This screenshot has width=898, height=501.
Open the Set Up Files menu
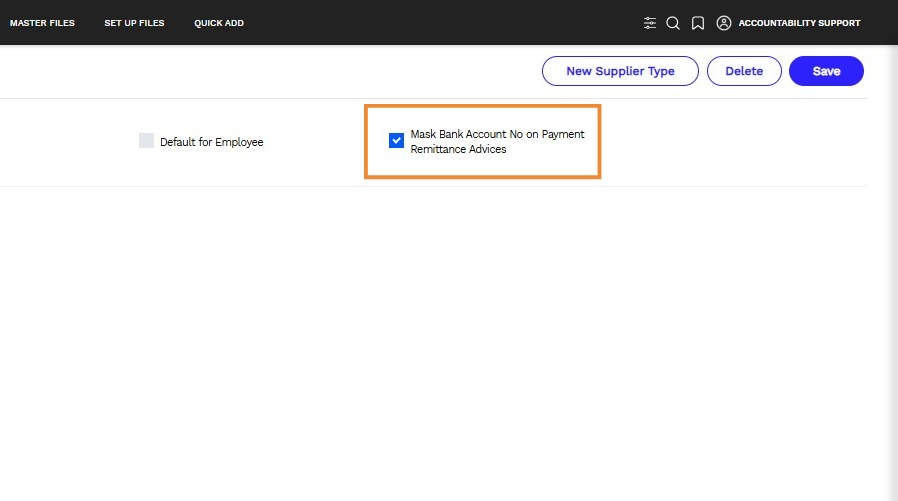tap(134, 23)
